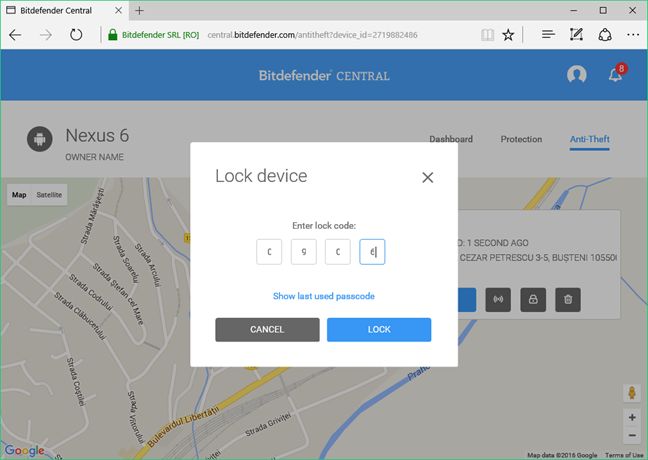Open notifications bell with 8 alerts
Screen dimensions: 648x460
(x=616, y=74)
